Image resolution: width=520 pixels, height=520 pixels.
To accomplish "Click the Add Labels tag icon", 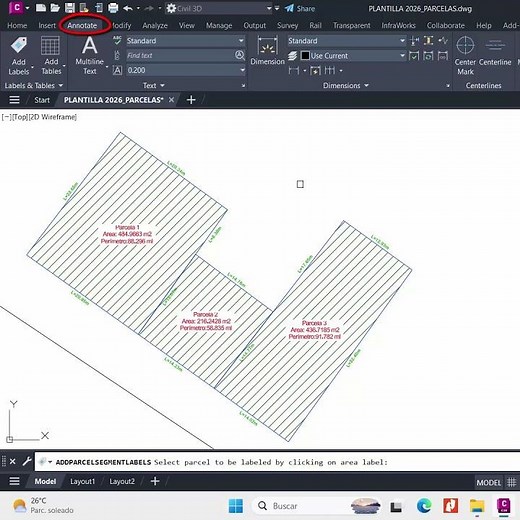I will 19,45.
